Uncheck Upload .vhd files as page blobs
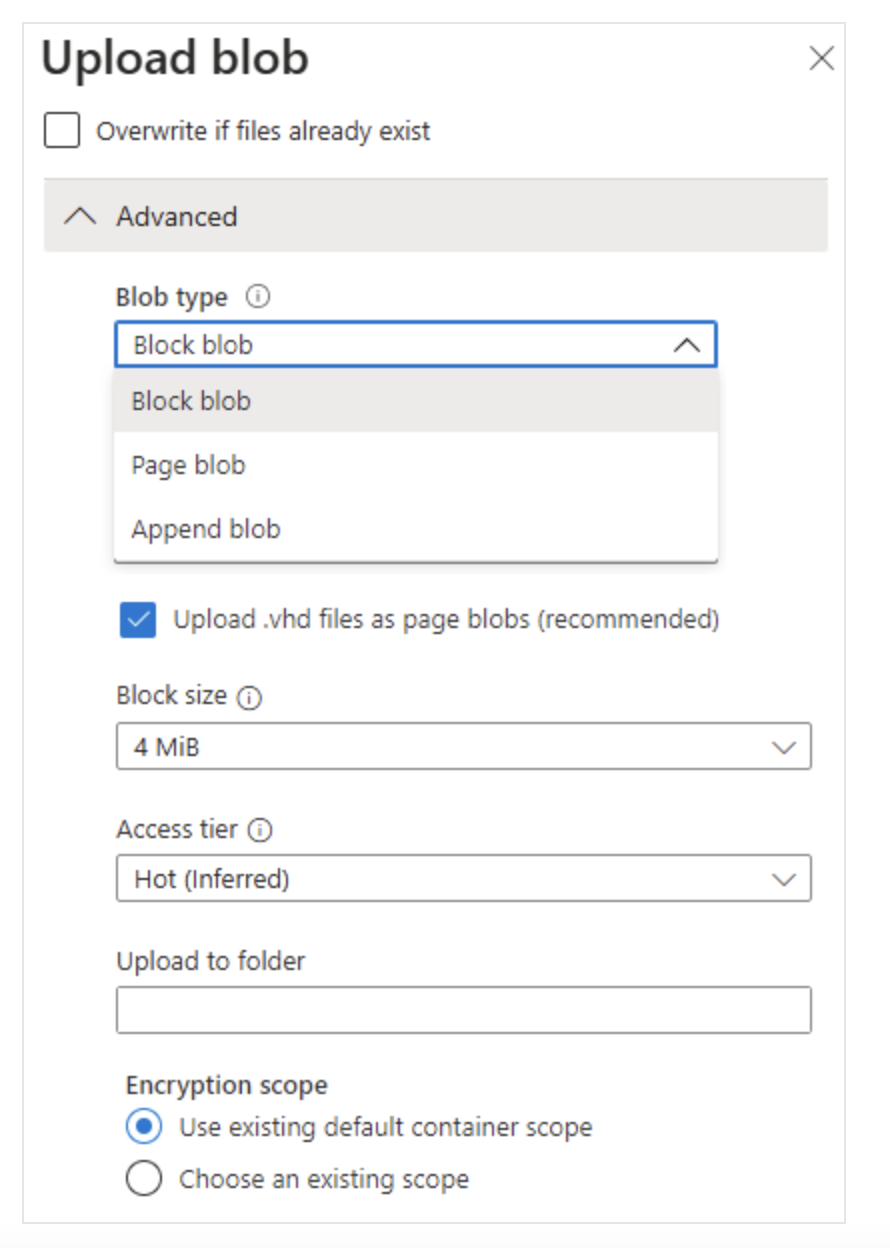This screenshot has height=1248, width=890. [x=138, y=620]
